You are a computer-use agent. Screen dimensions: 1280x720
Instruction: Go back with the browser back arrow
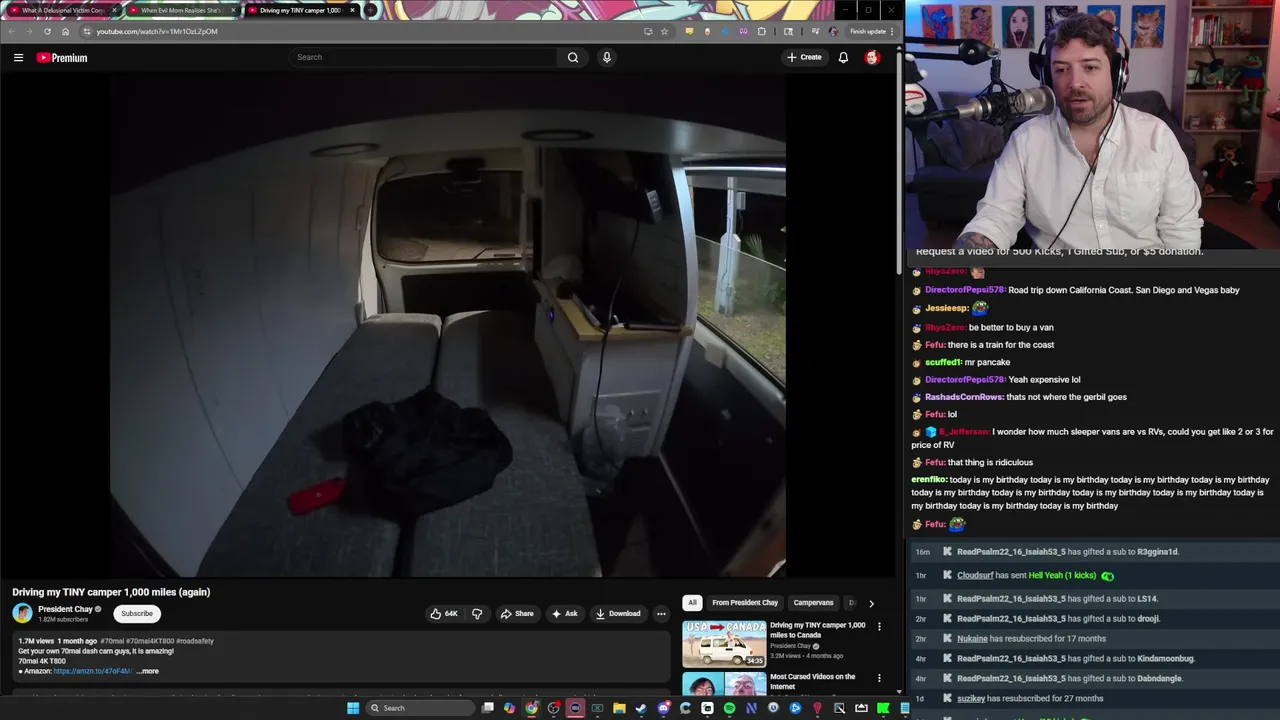pyautogui.click(x=11, y=31)
